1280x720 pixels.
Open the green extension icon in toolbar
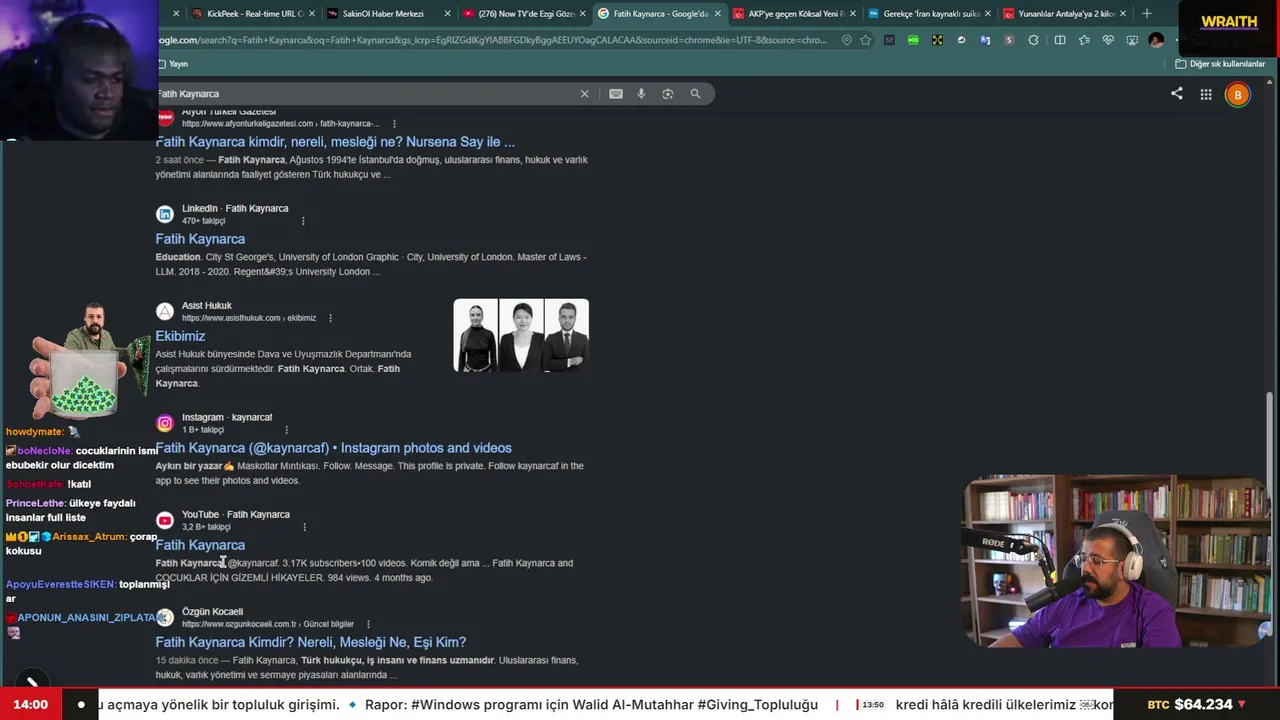[x=913, y=40]
